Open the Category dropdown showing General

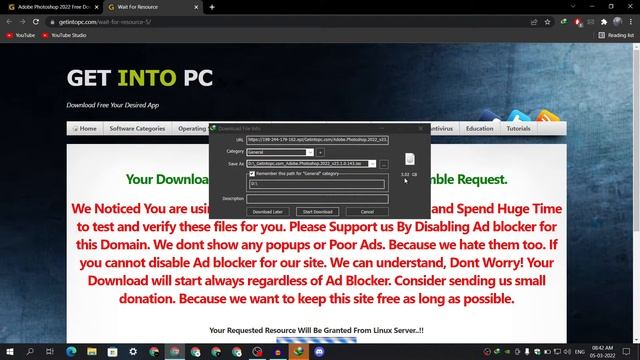point(310,152)
